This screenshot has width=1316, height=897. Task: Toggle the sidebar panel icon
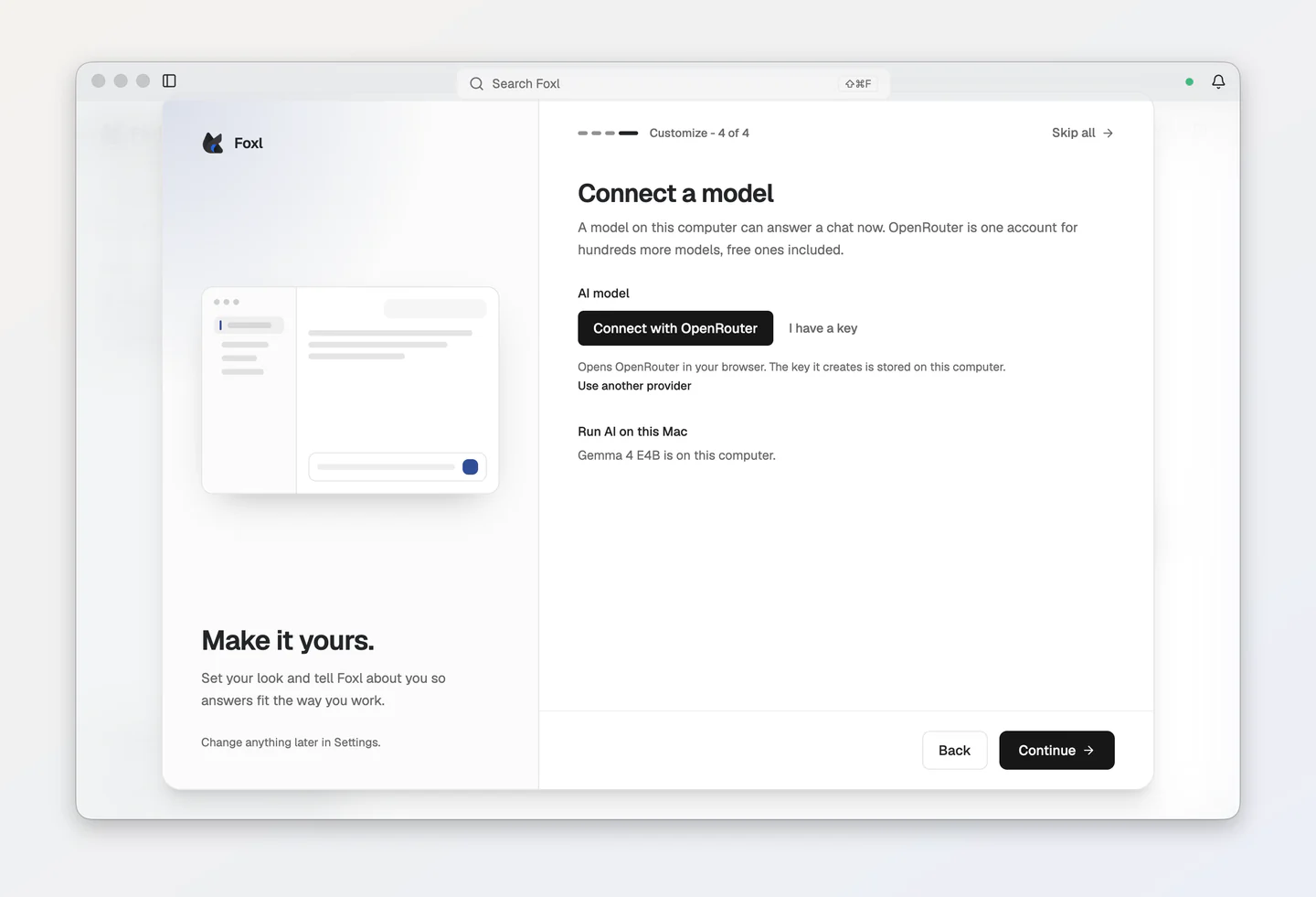(x=169, y=80)
